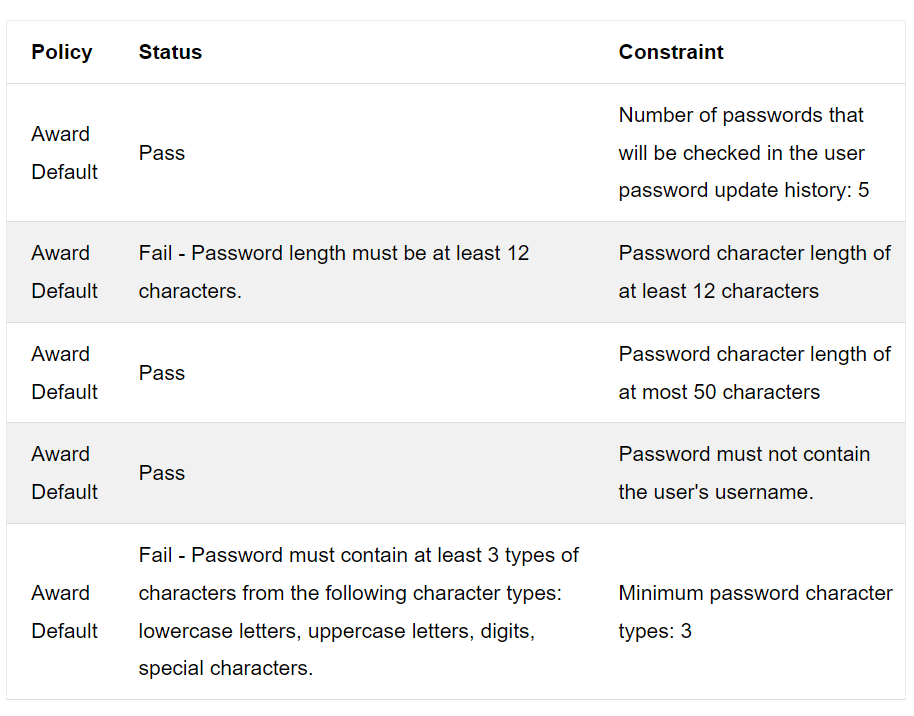Image resolution: width=914 pixels, height=716 pixels.
Task: Click the 'special characters.' text line
Action: click(x=226, y=668)
